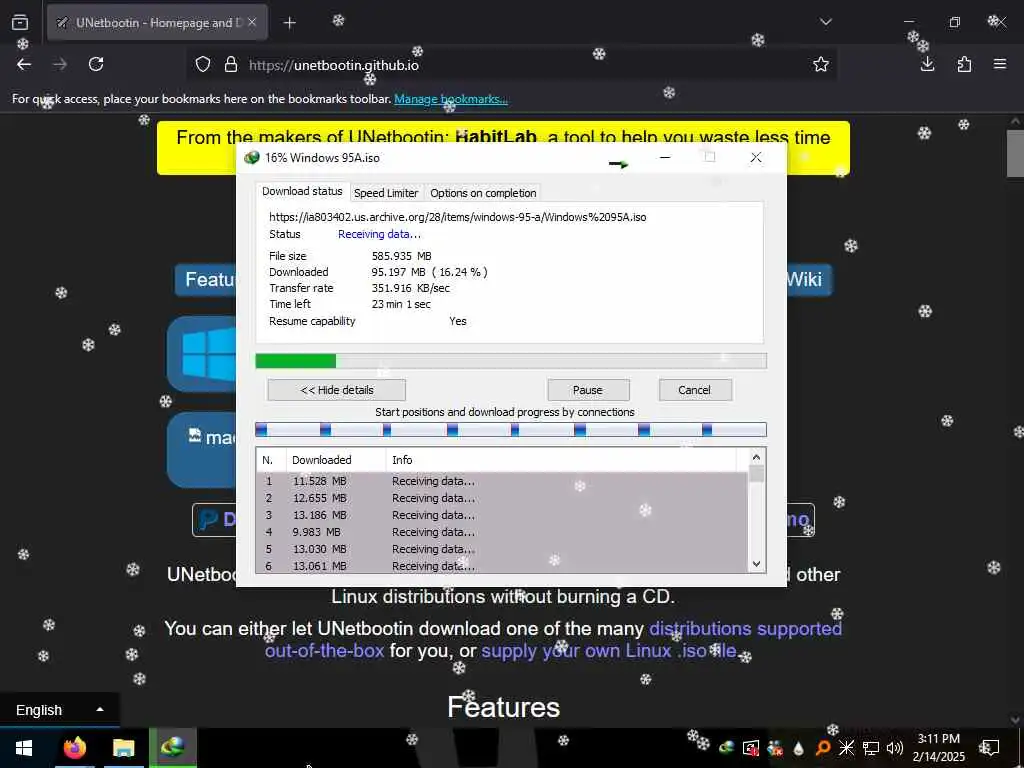
Task: Click the orange magnifier tray icon
Action: pos(823,748)
